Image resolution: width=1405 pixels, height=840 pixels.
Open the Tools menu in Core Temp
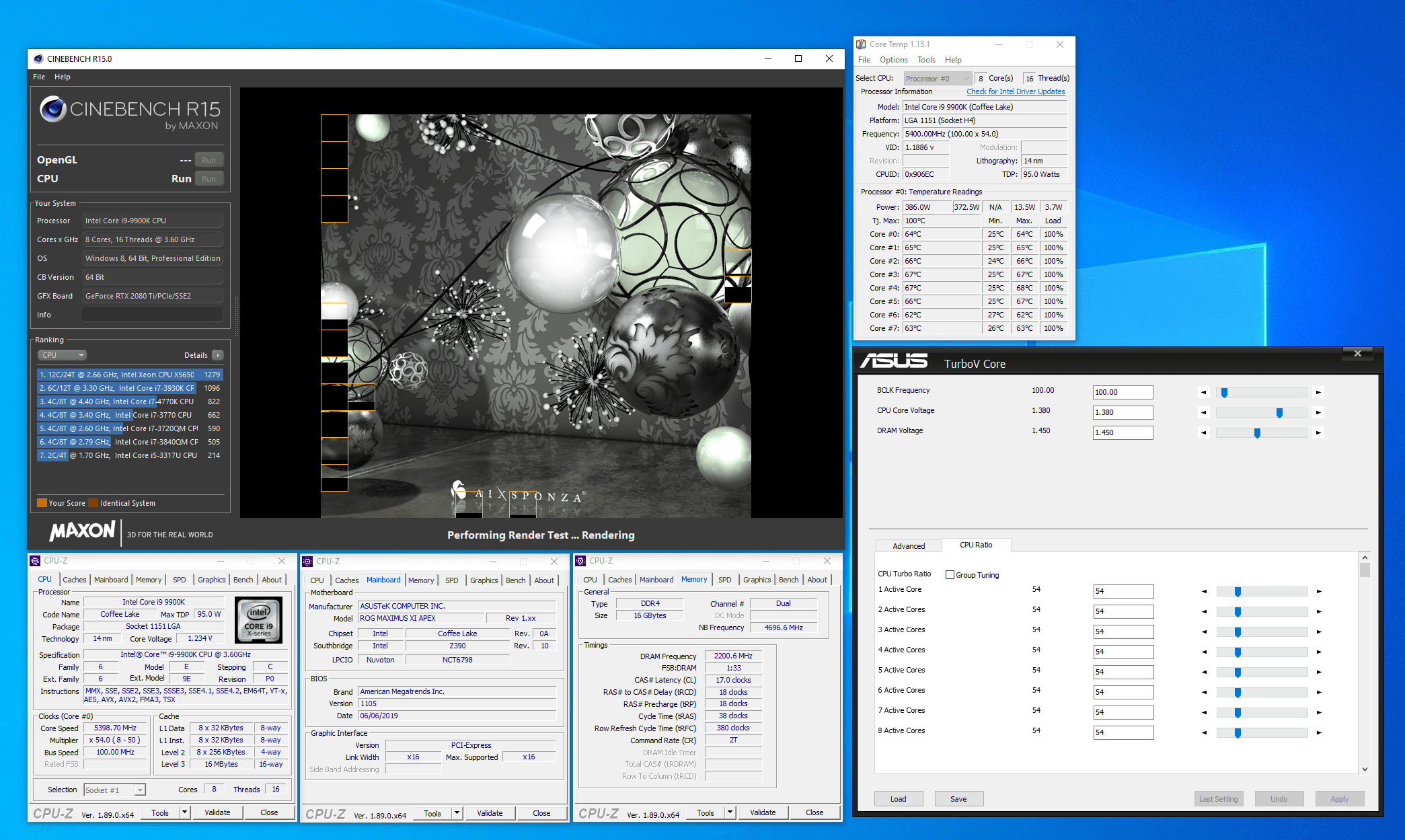[926, 60]
